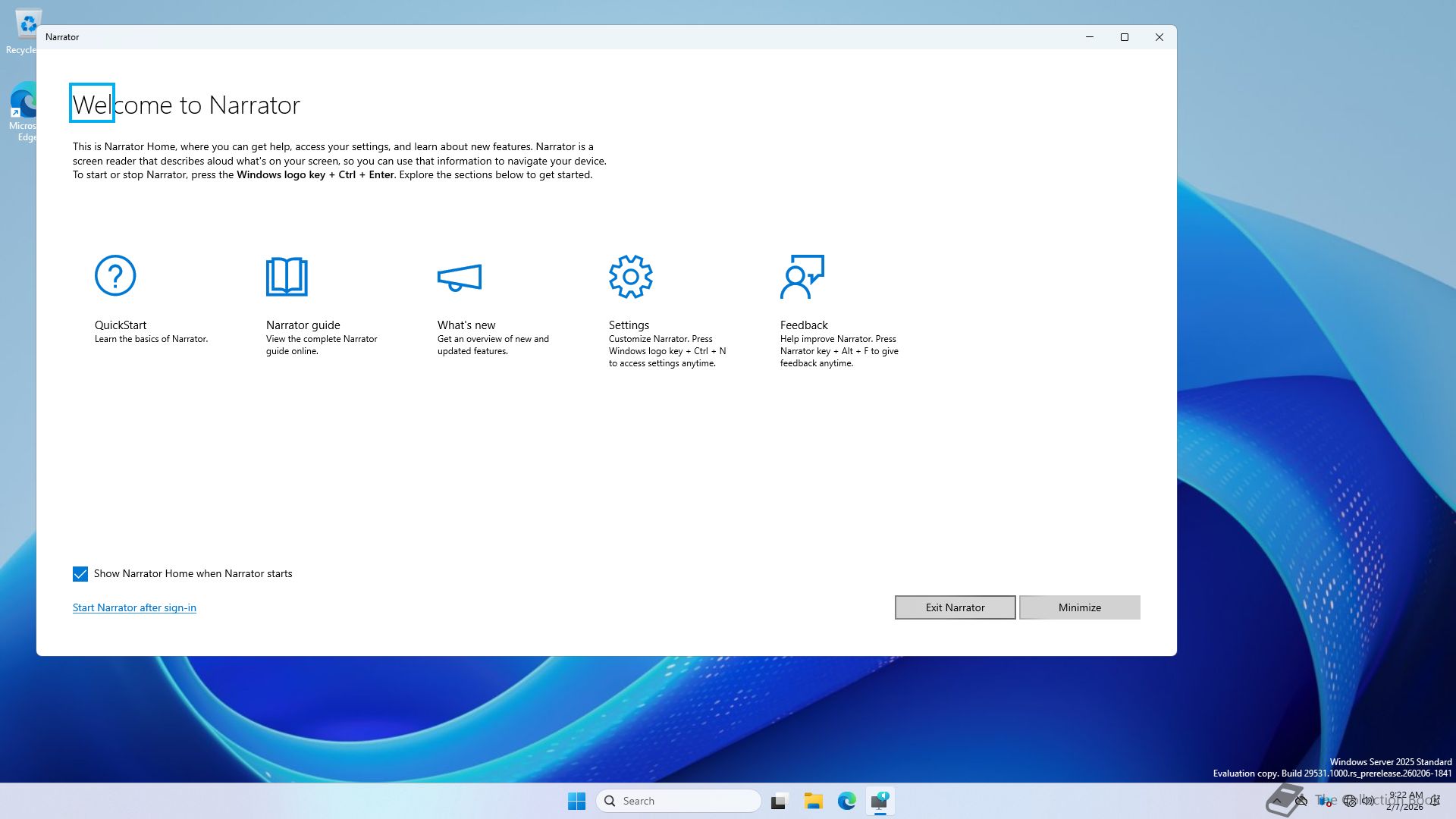
Task: Open the clock and date in taskbar
Action: point(1405,801)
